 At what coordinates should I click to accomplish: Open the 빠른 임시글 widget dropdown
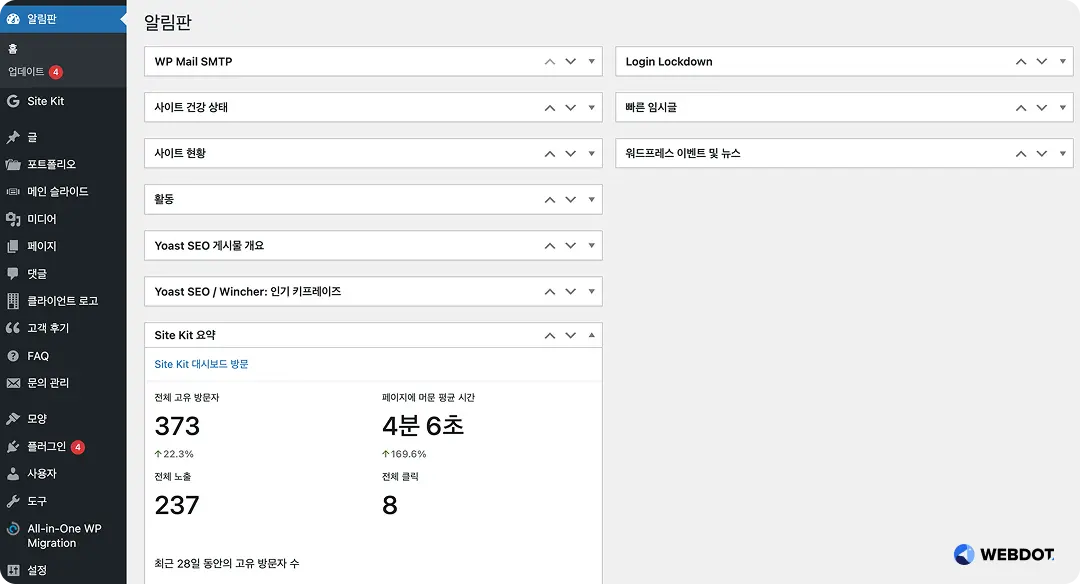1063,107
